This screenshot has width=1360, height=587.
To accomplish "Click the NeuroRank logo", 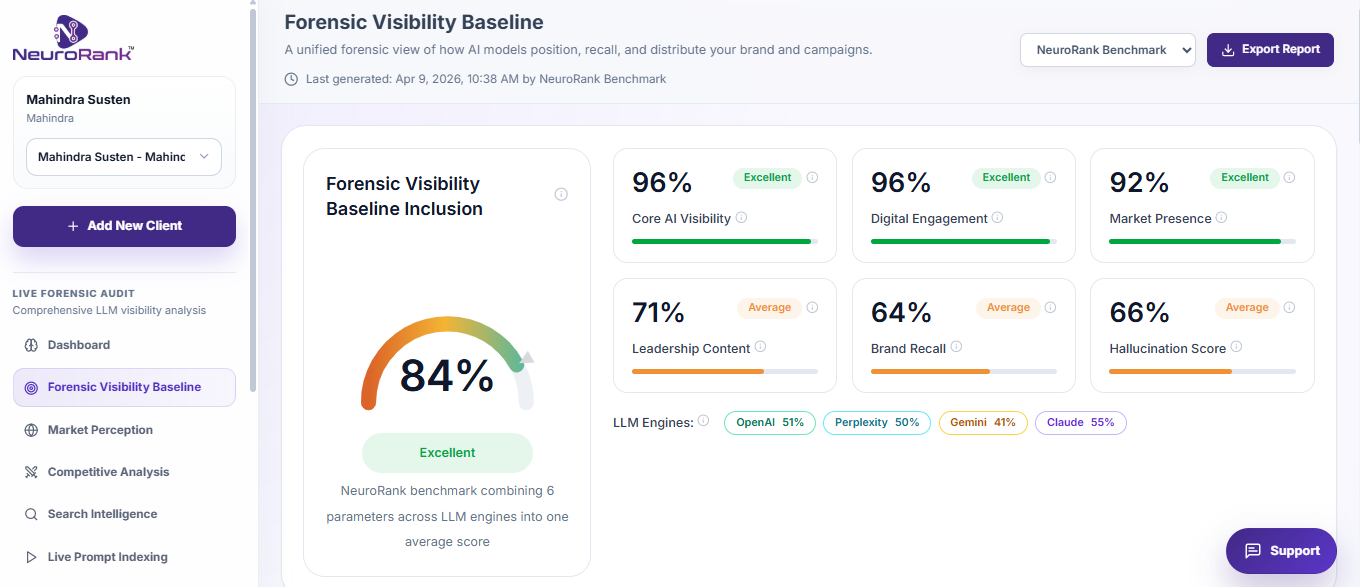I will point(73,39).
